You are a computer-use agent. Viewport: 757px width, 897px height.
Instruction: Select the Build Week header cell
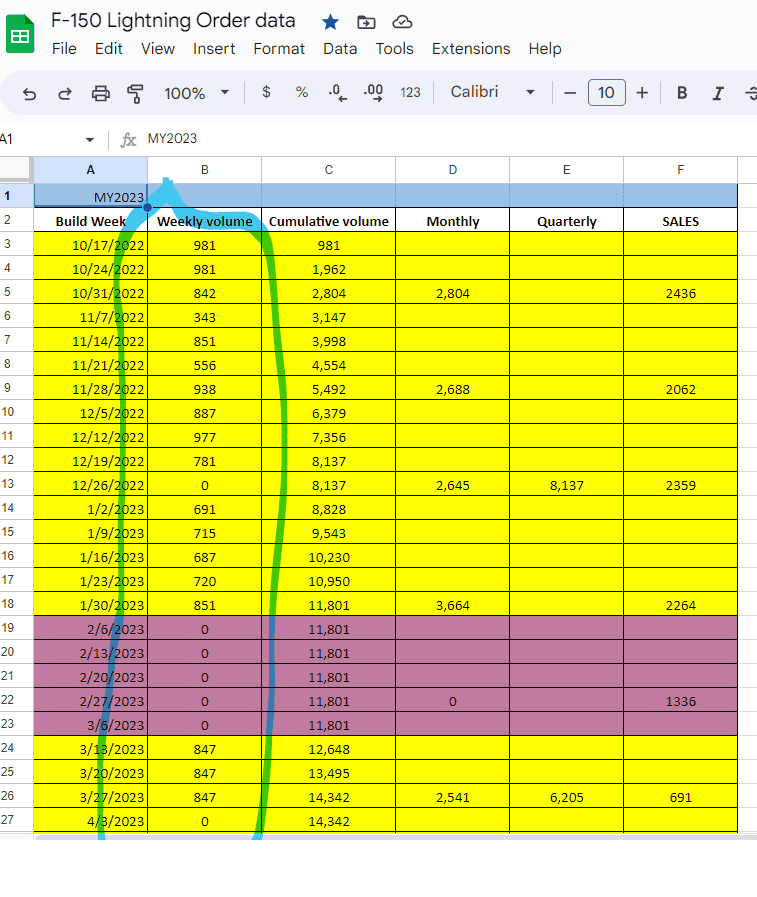90,221
